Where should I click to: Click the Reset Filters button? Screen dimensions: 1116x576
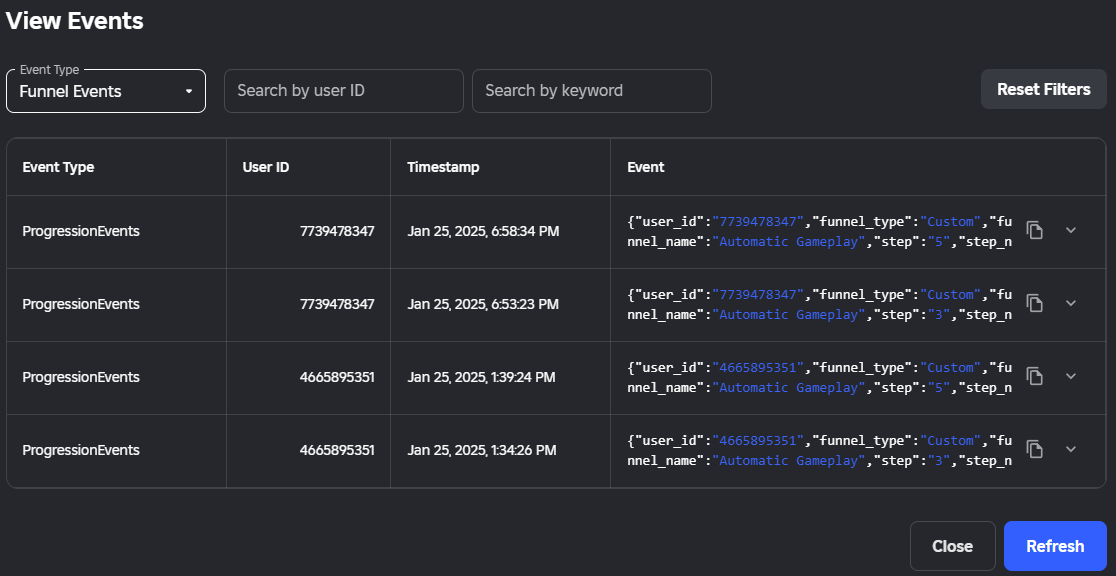pyautogui.click(x=1043, y=89)
